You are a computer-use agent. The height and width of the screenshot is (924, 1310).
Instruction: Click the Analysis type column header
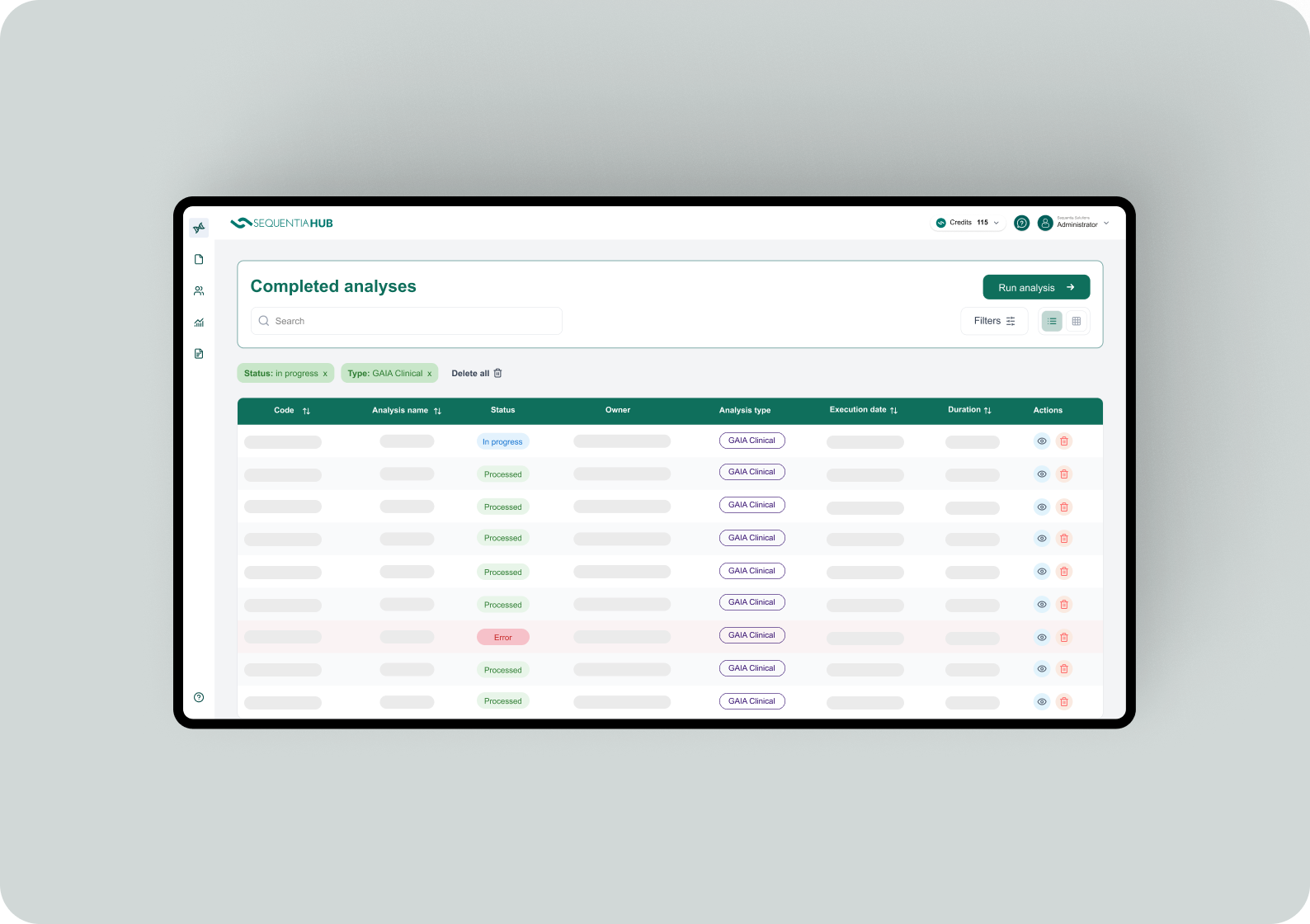coord(745,410)
